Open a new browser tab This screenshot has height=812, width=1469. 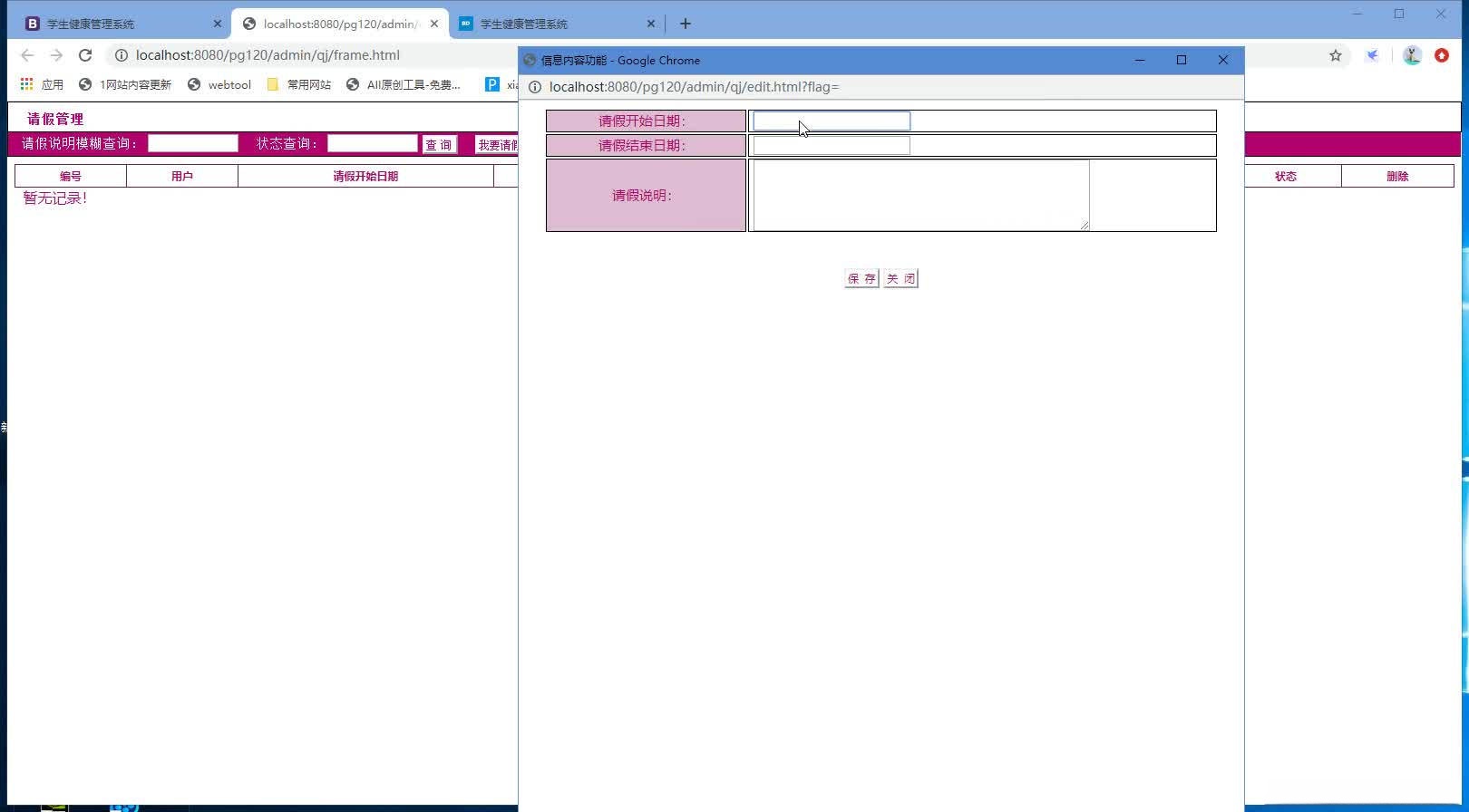point(686,24)
